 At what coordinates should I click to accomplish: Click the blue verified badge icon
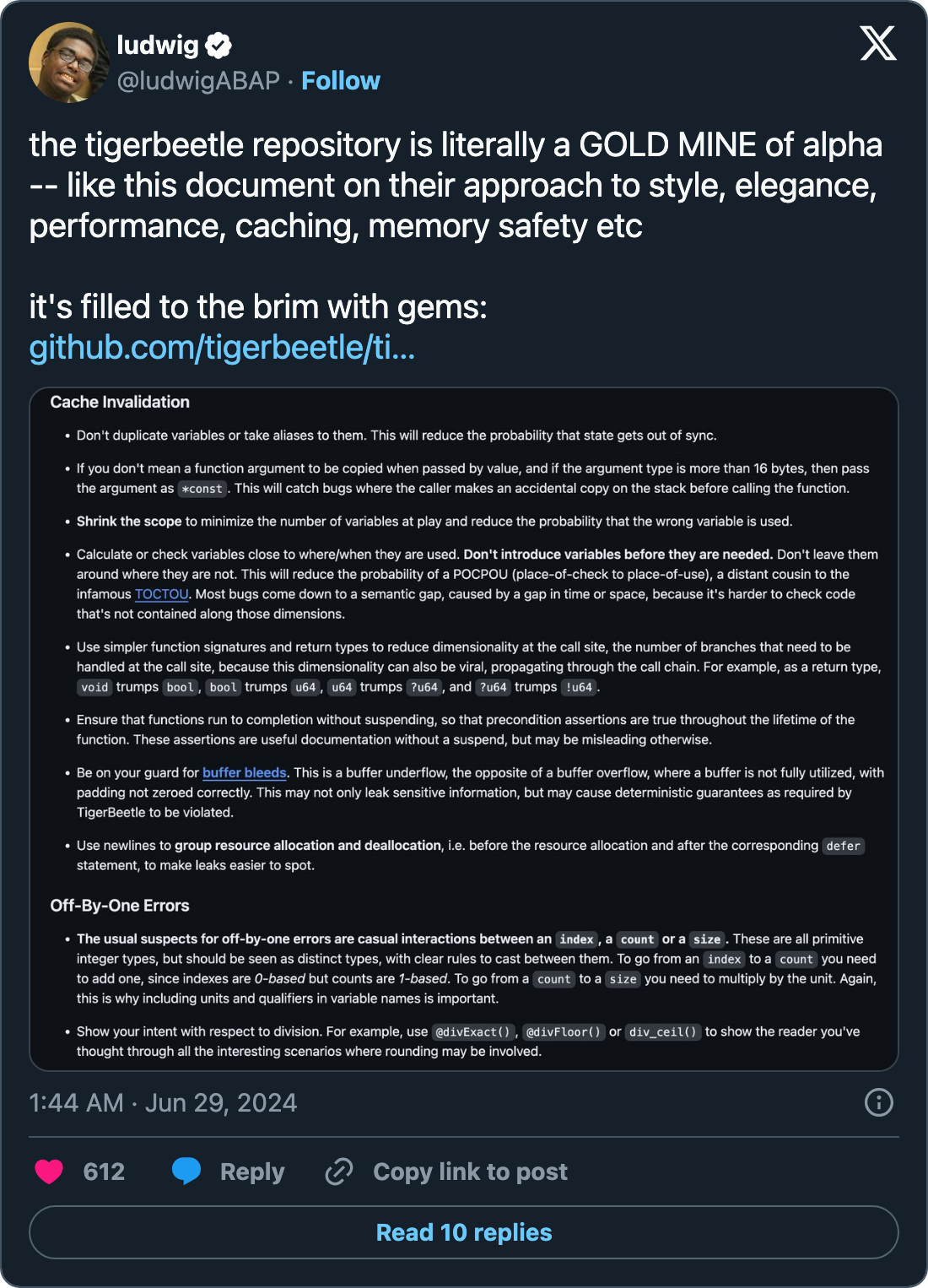click(x=219, y=45)
